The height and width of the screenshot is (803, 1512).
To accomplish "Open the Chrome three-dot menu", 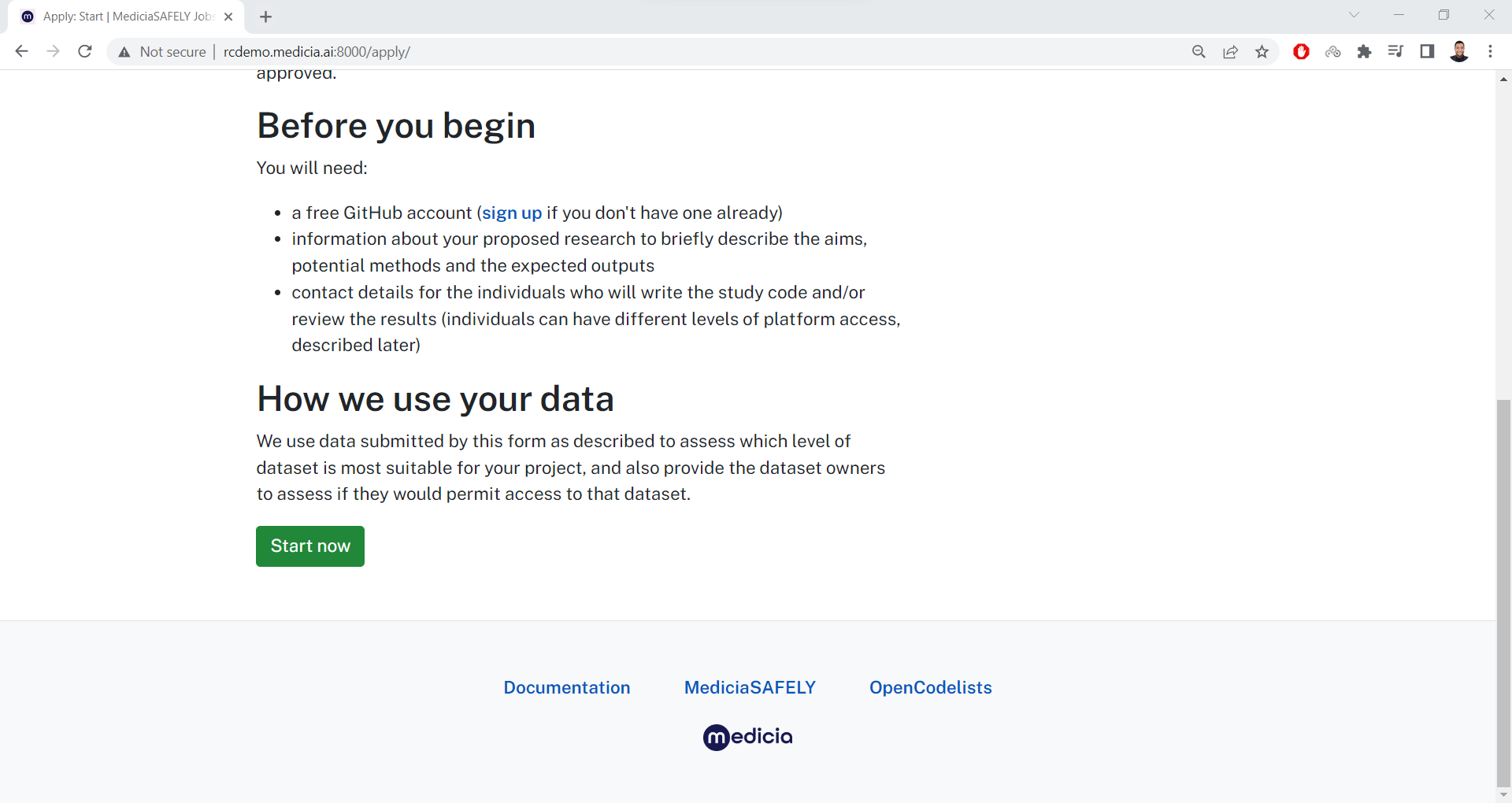I will click(x=1490, y=52).
